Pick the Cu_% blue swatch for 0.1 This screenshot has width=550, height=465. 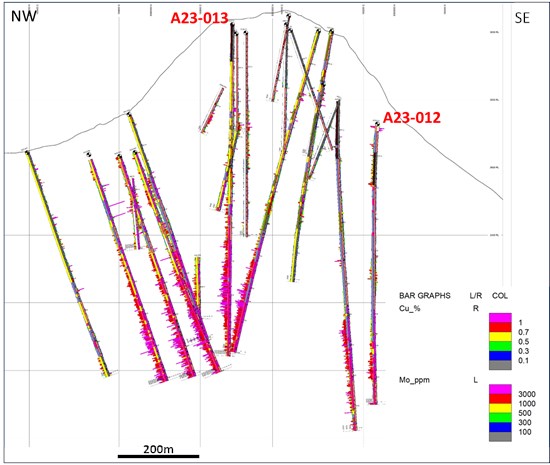500,356
